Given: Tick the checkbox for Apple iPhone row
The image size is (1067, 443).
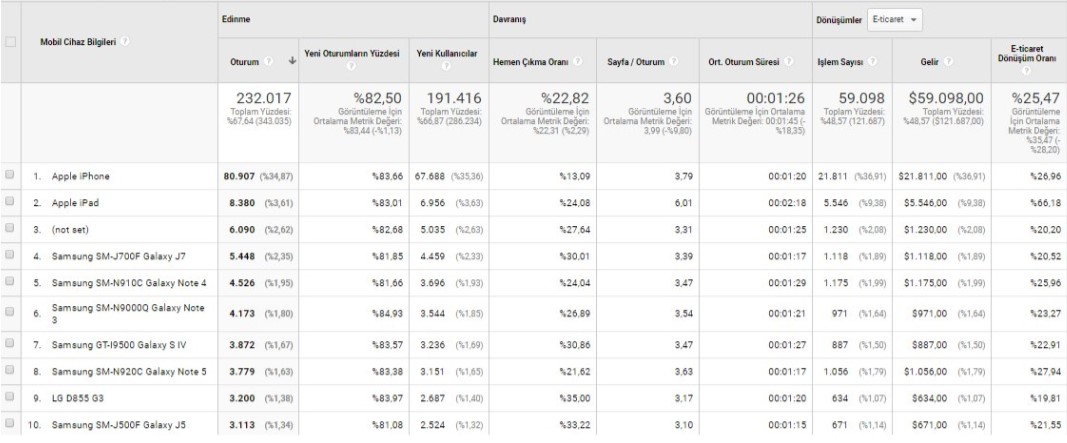Looking at the screenshot, I should pyautogui.click(x=10, y=176).
